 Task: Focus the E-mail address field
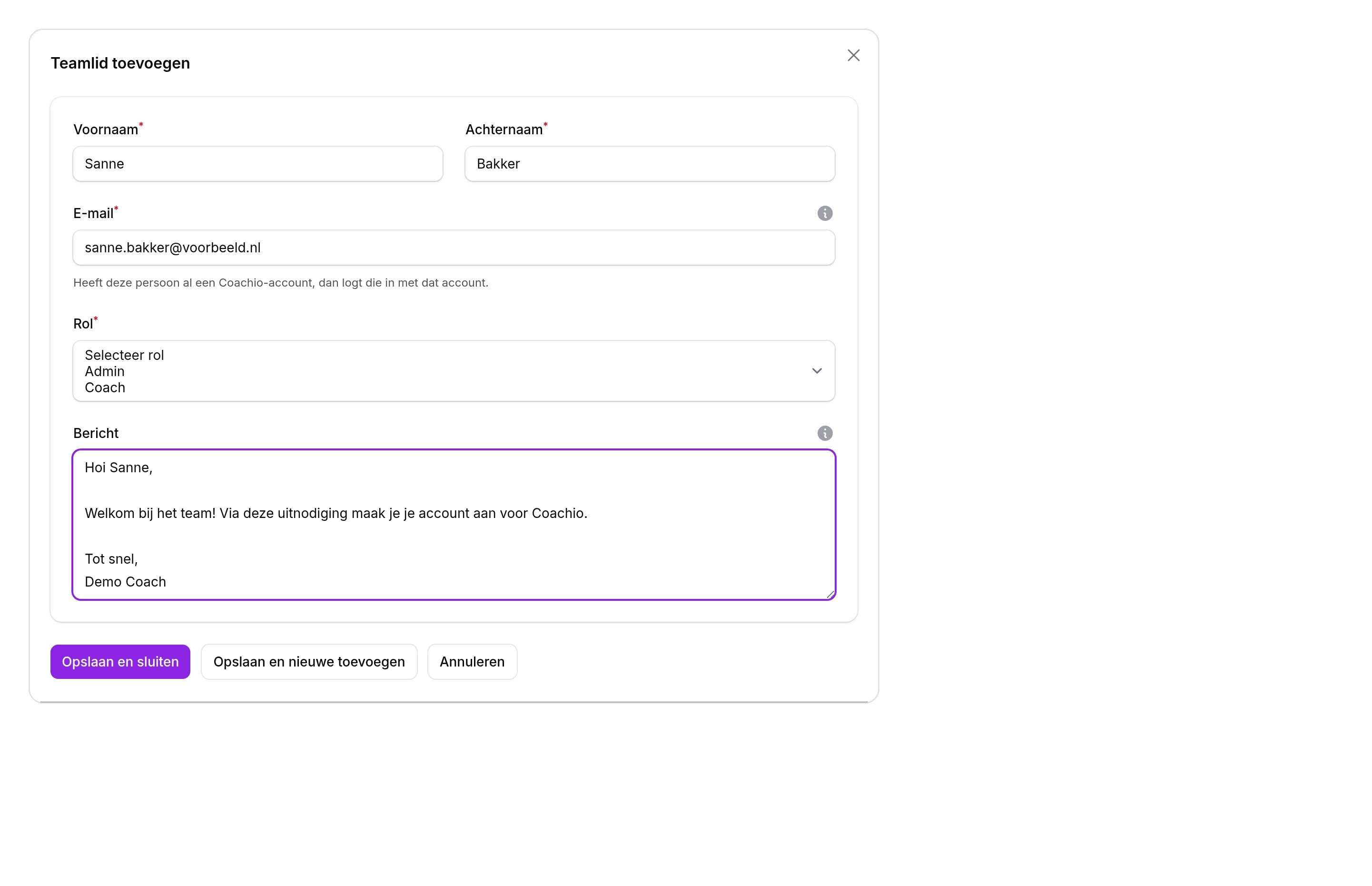[454, 248]
